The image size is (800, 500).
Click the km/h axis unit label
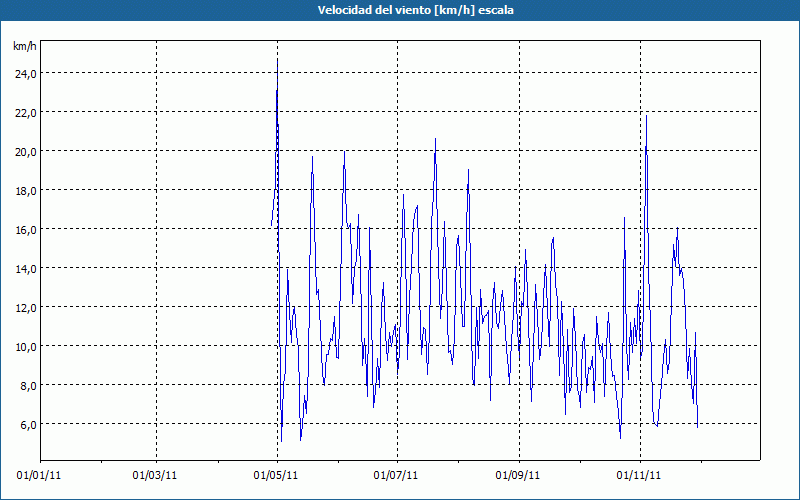coord(24,46)
